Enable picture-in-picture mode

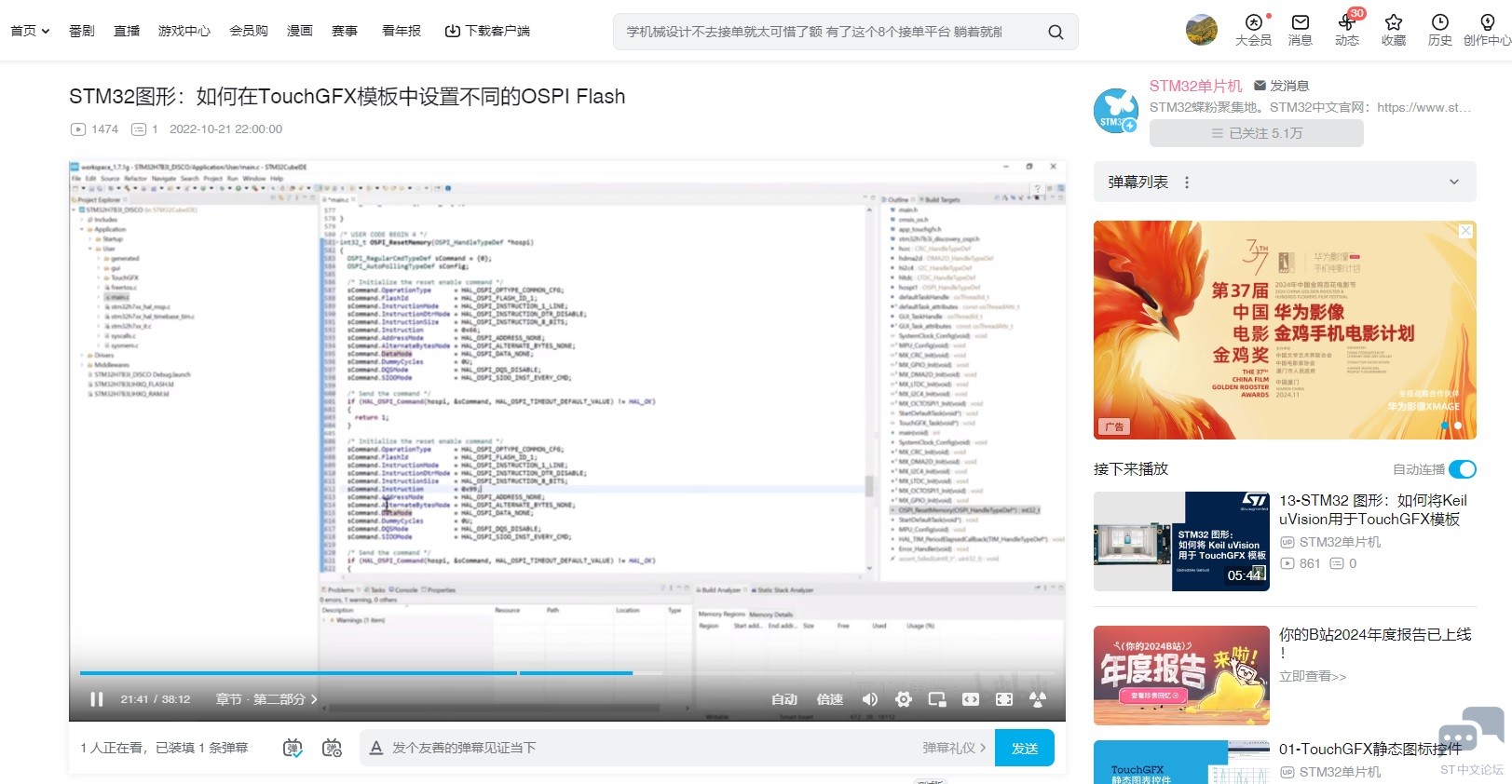pos(937,699)
